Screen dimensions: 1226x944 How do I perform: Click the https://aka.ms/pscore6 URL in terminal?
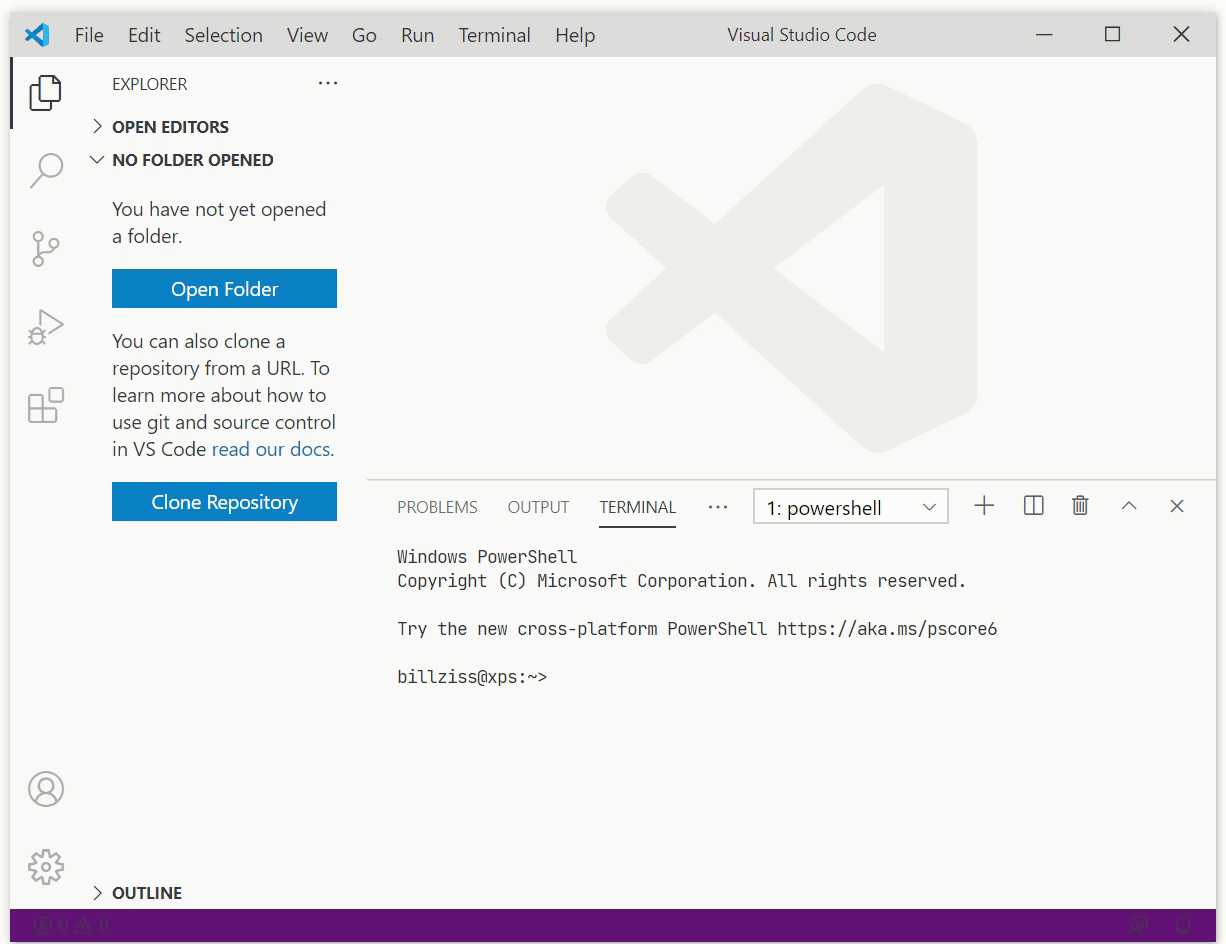(887, 629)
